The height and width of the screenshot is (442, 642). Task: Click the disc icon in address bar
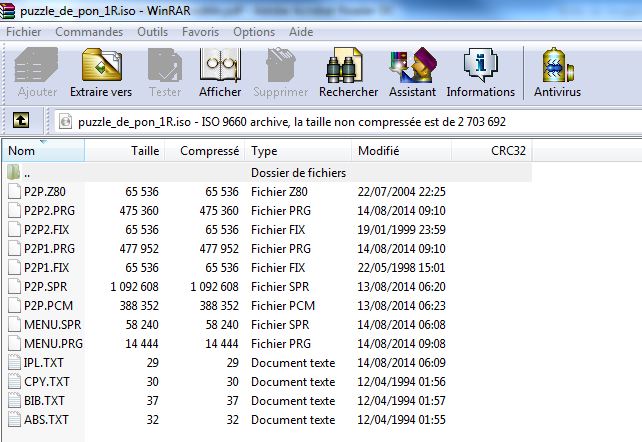pos(65,122)
